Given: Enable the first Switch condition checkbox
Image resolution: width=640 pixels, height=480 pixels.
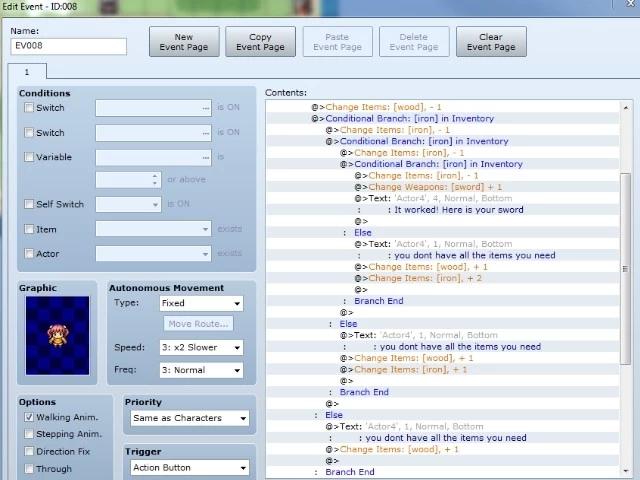Looking at the screenshot, I should [29, 107].
